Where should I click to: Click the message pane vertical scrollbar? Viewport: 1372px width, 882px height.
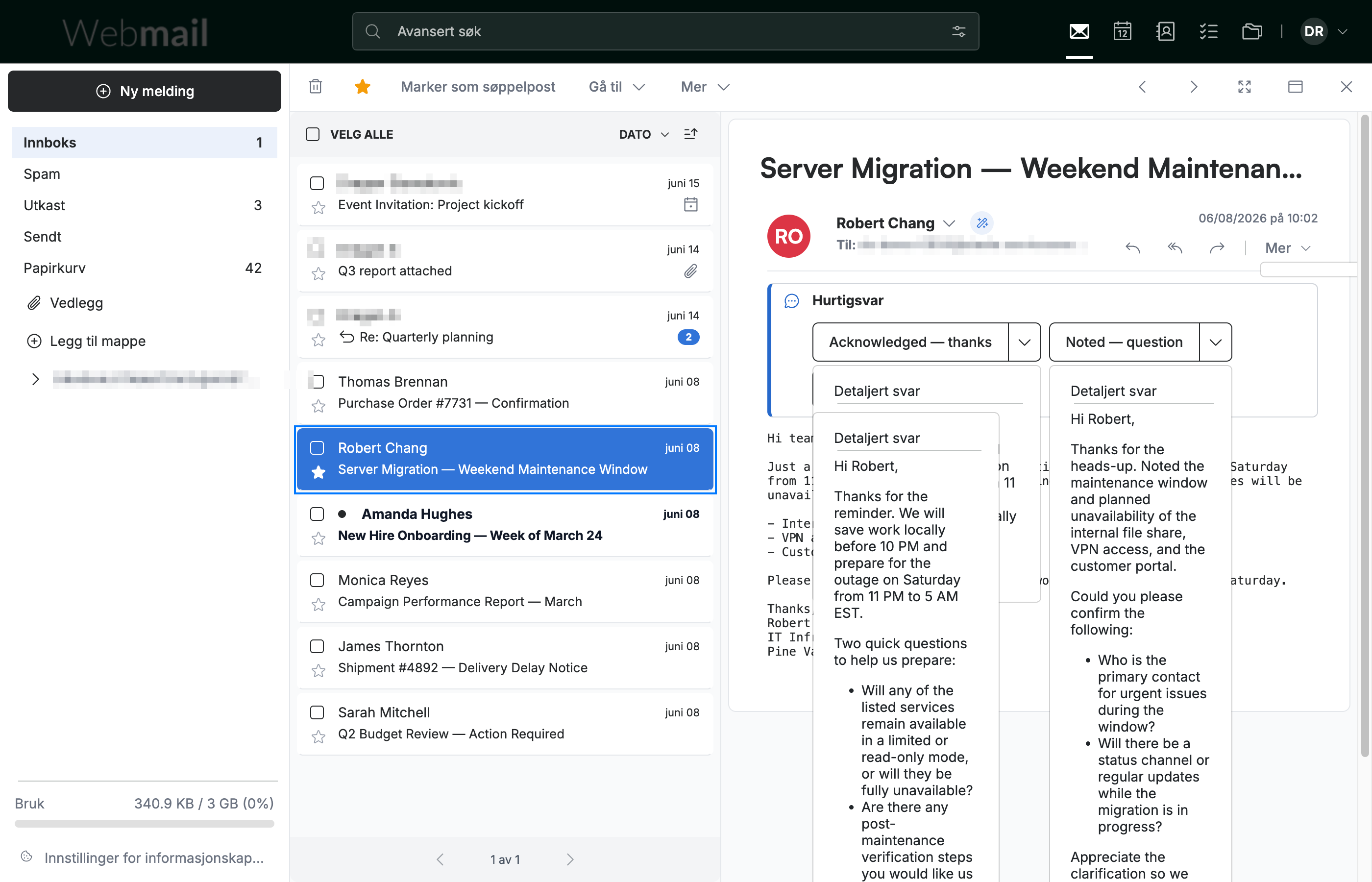[1365, 435]
